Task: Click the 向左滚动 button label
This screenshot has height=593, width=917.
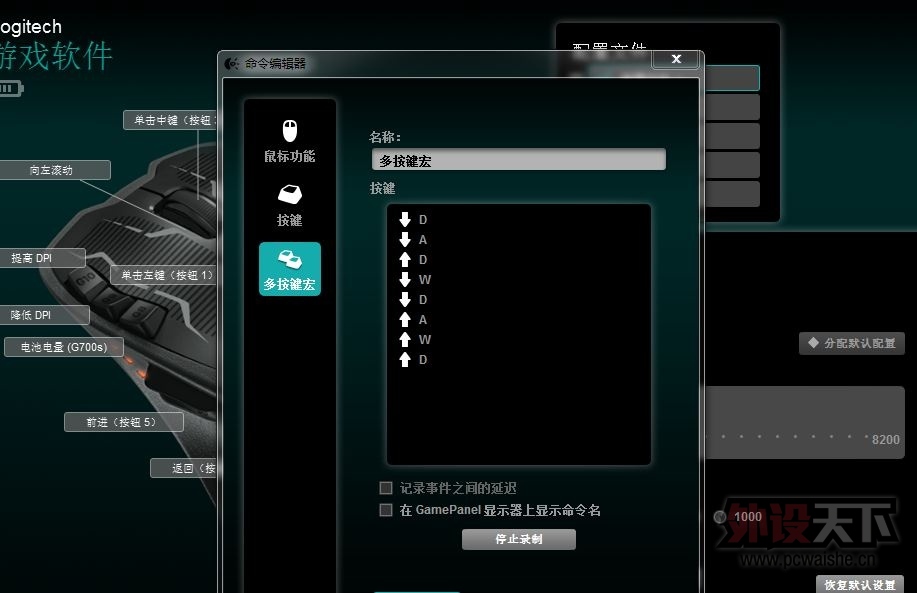Action: [x=54, y=170]
